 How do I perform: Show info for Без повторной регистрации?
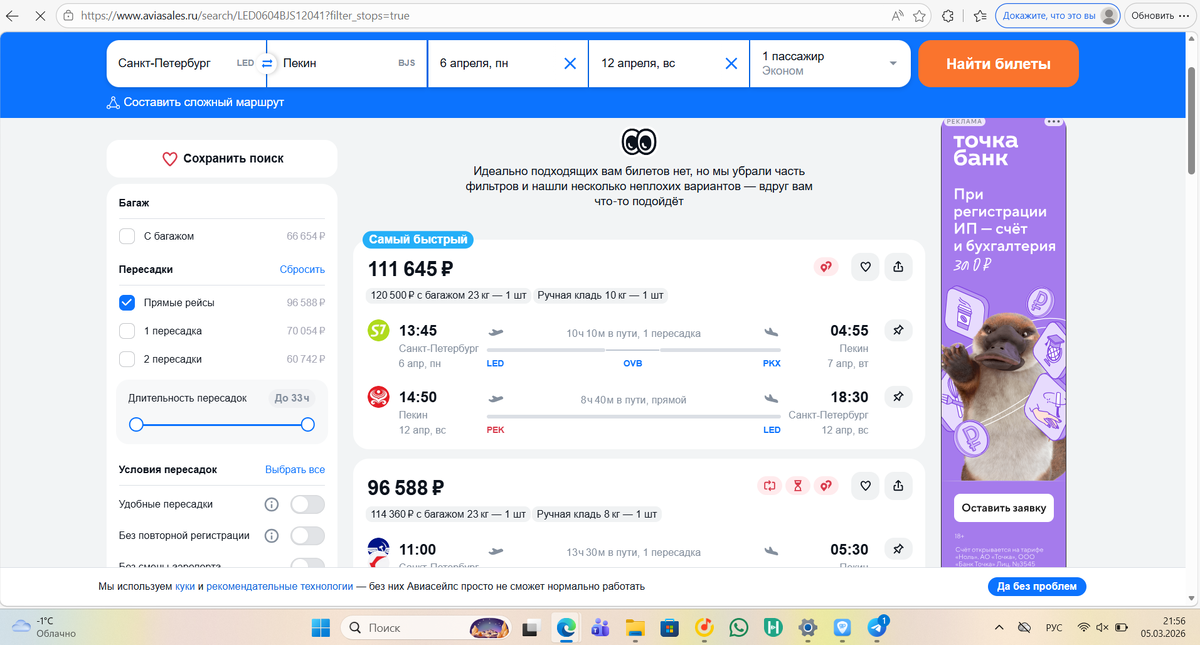pos(271,536)
